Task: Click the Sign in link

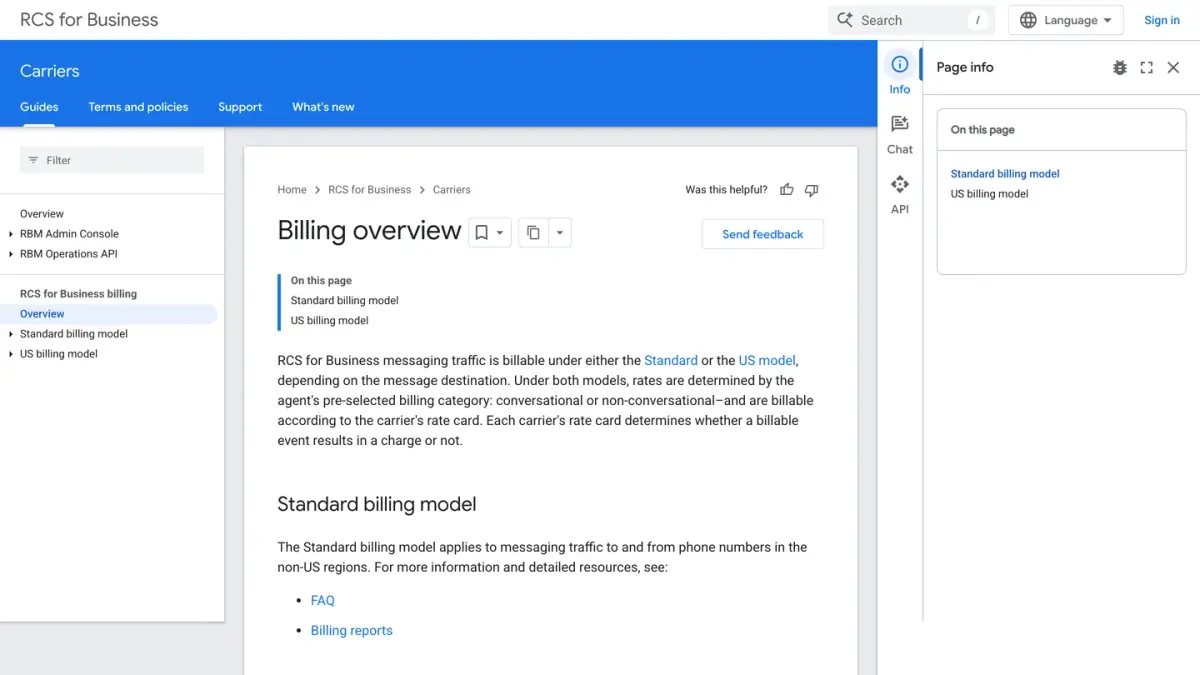Action: click(x=1162, y=20)
